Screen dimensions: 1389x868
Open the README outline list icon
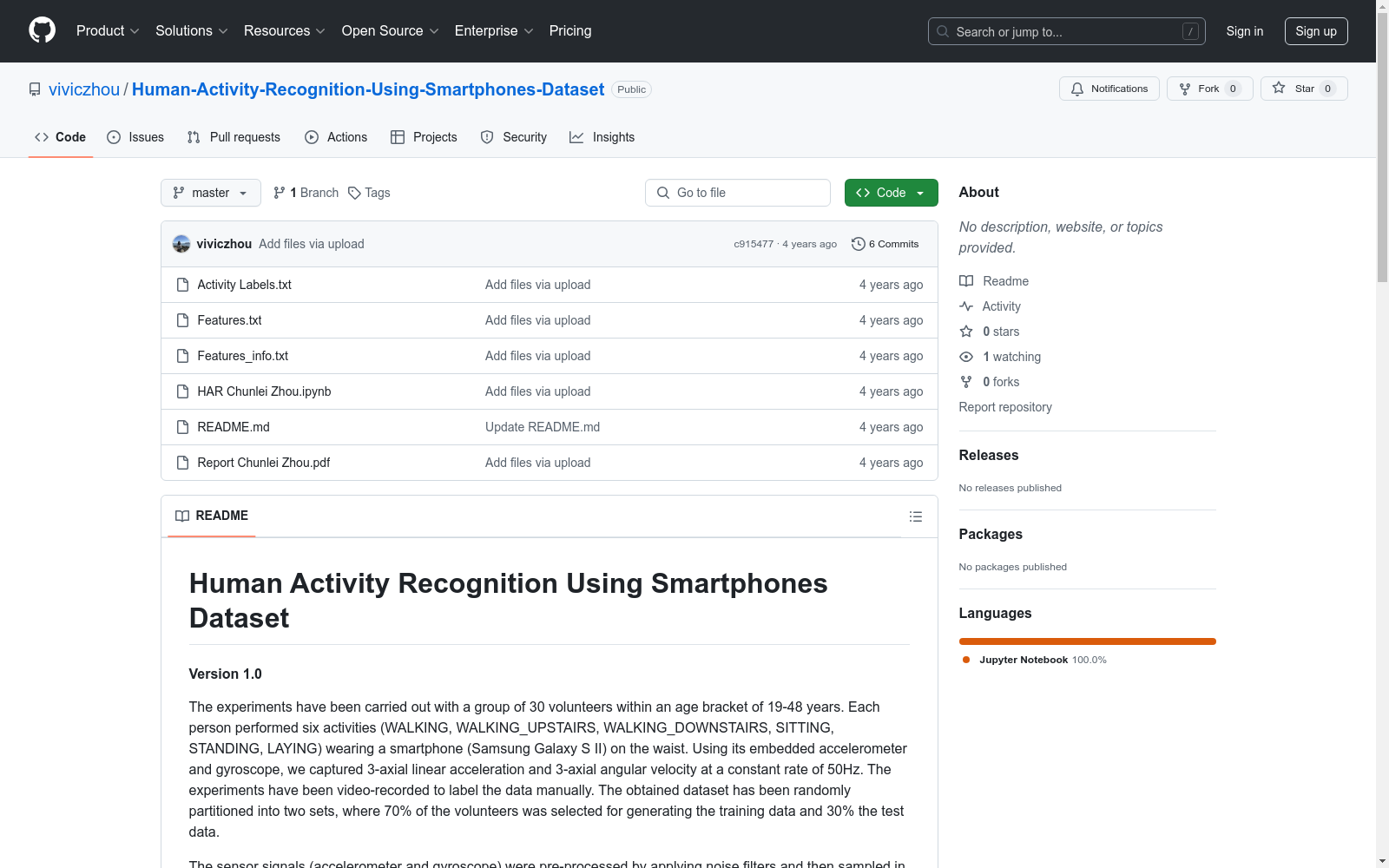pyautogui.click(x=916, y=516)
